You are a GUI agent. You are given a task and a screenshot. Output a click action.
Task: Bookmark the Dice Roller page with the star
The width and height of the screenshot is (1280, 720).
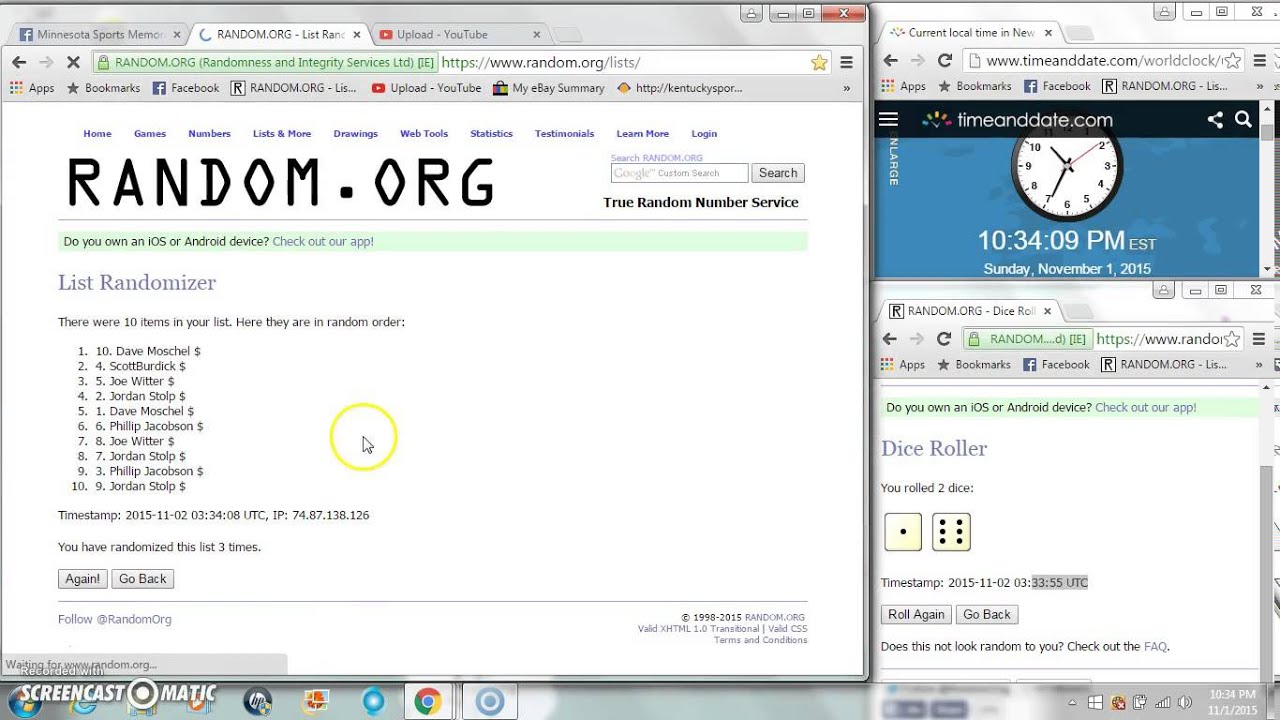[x=1233, y=339]
